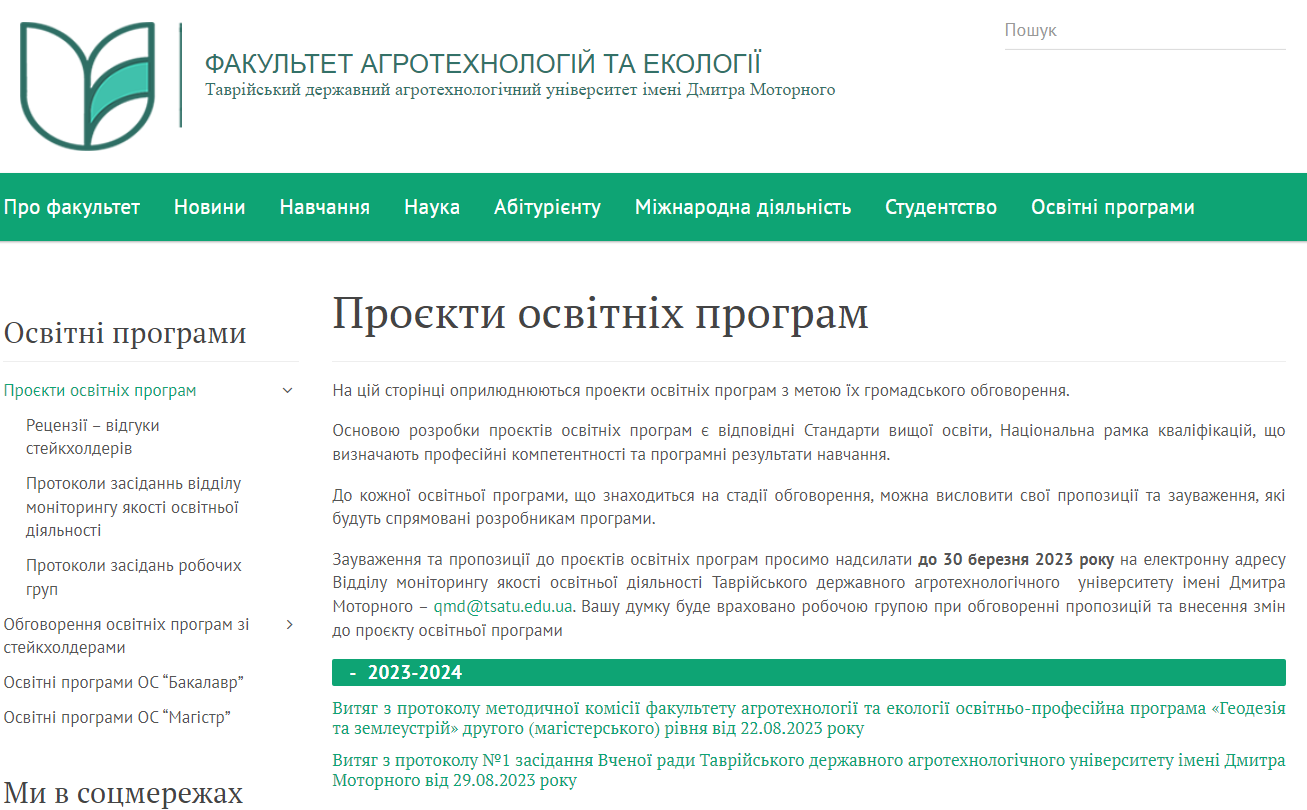Open the "Навчання" menu
The width and height of the screenshot is (1307, 810).
coord(323,207)
